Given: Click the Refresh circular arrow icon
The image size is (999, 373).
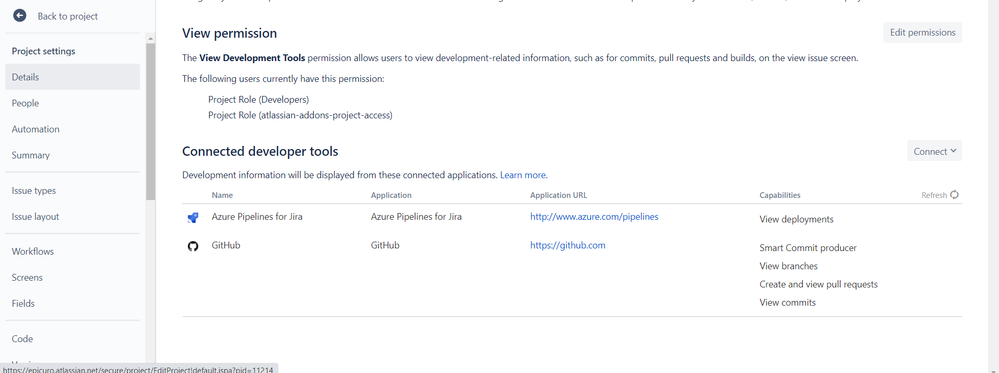Looking at the screenshot, I should [954, 195].
